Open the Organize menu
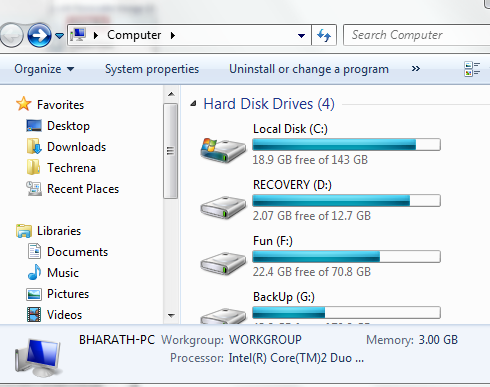 (x=44, y=69)
